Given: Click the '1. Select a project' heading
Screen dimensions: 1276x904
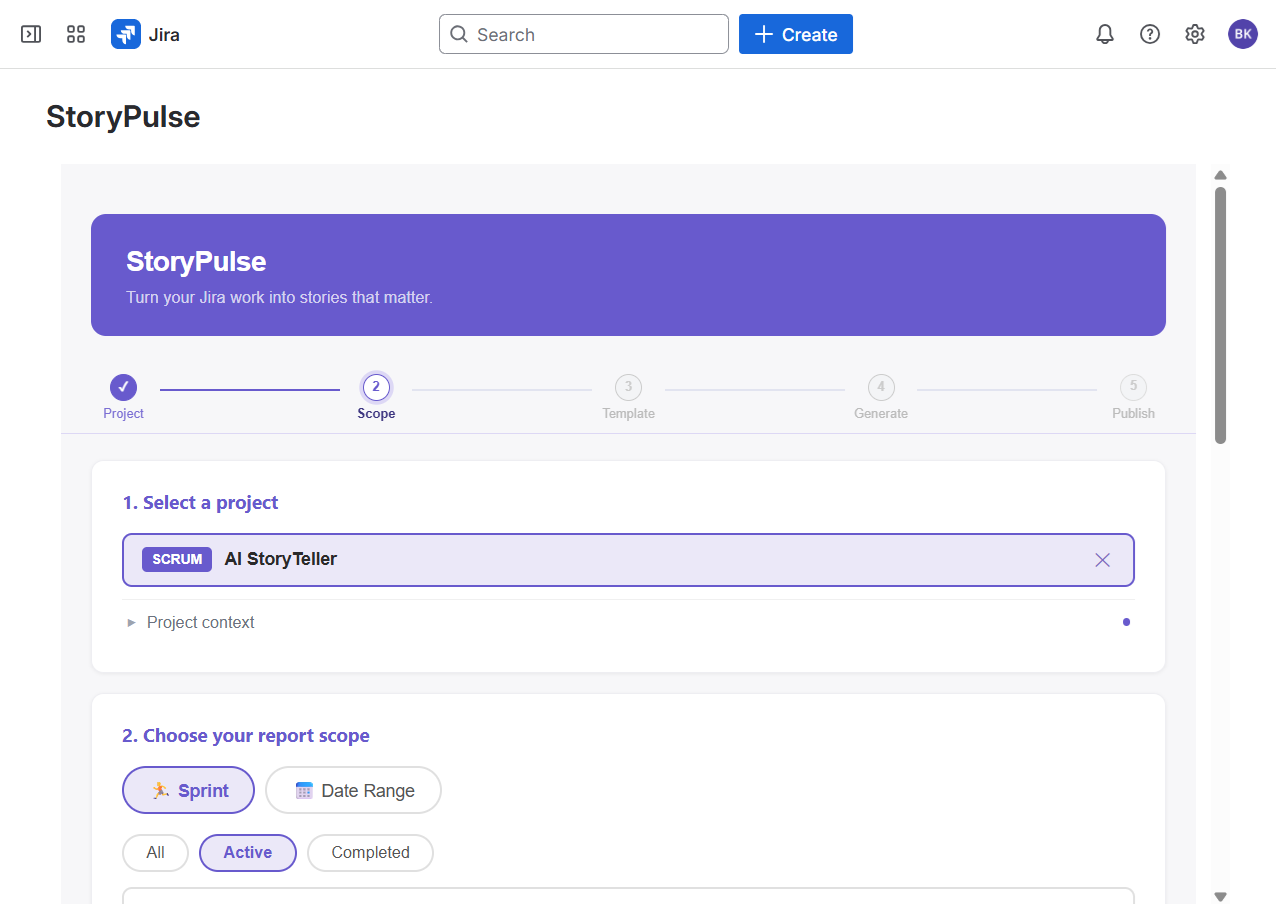Looking at the screenshot, I should [200, 503].
